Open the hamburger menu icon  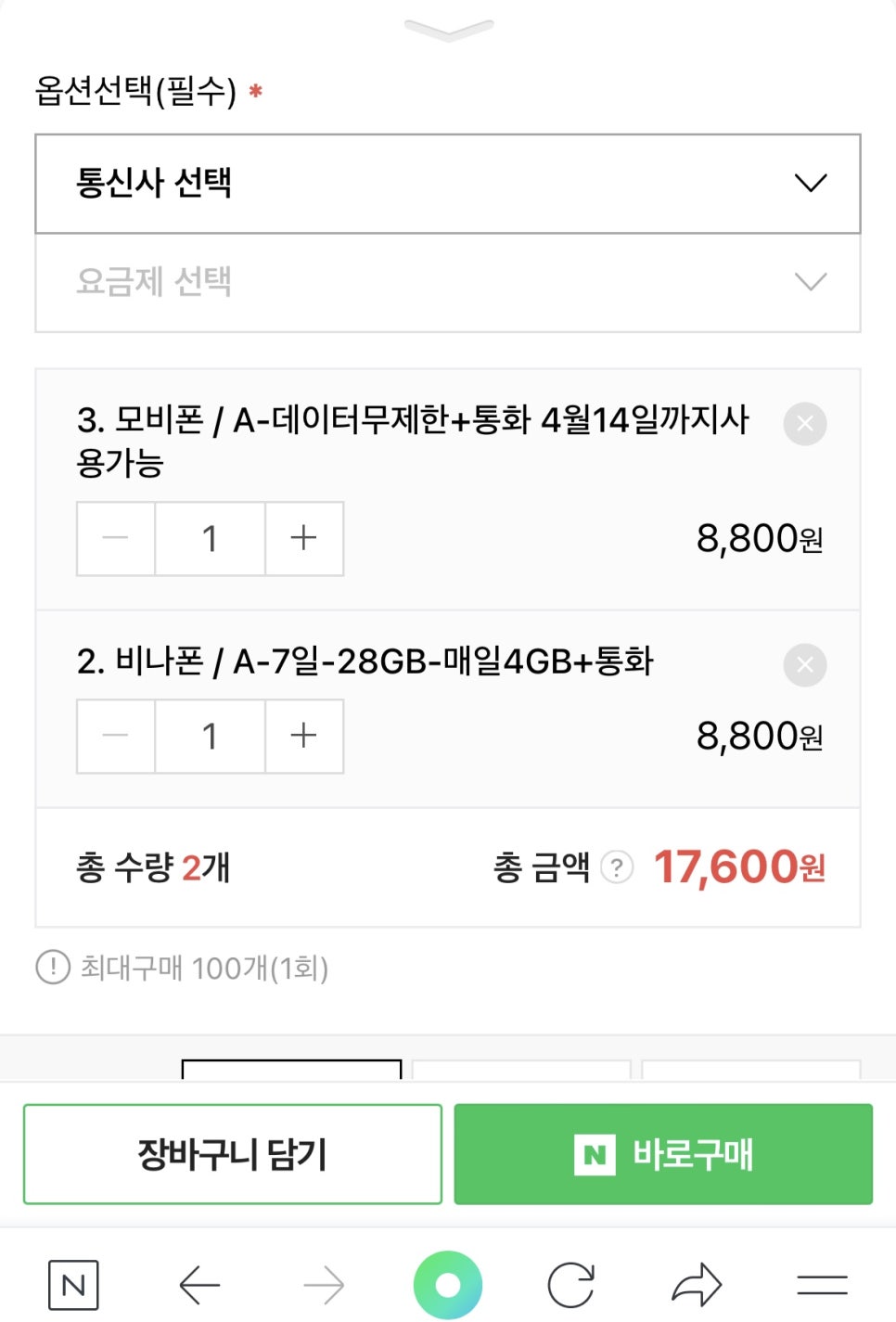coord(822,1285)
